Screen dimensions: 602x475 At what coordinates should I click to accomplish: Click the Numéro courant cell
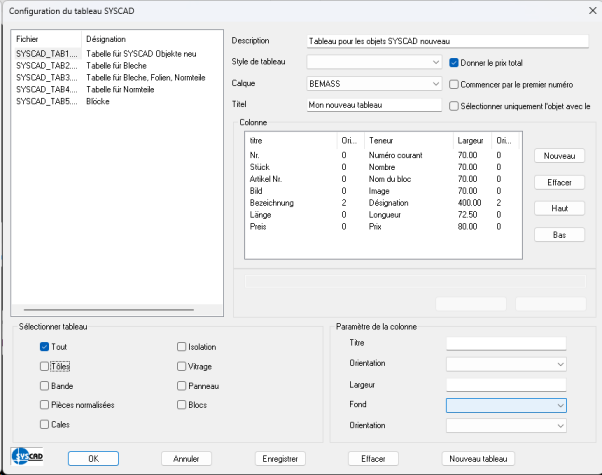(x=395, y=155)
